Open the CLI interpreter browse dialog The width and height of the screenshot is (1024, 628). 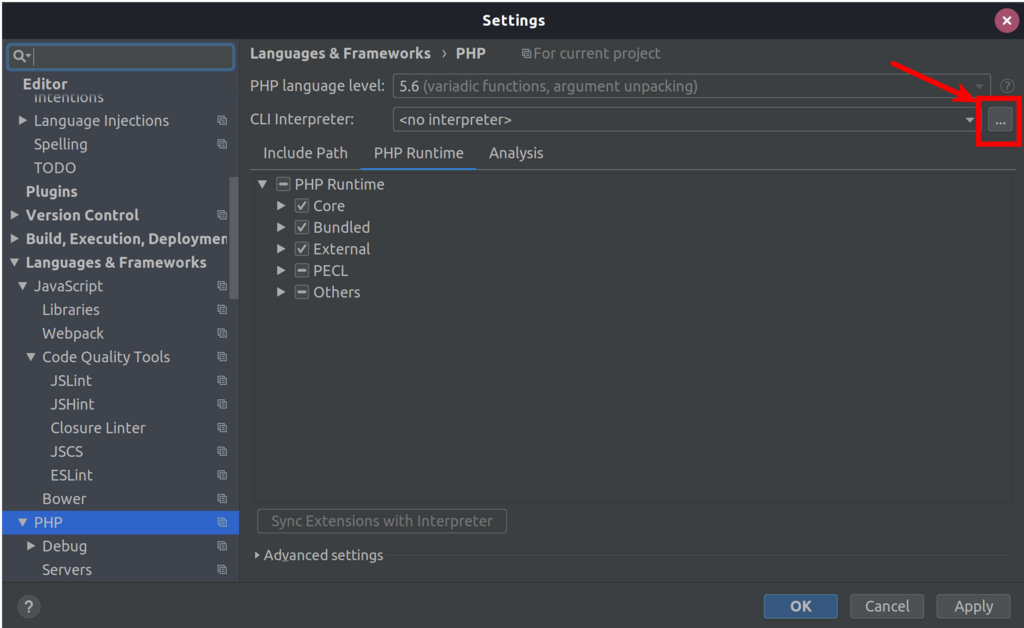coord(998,119)
